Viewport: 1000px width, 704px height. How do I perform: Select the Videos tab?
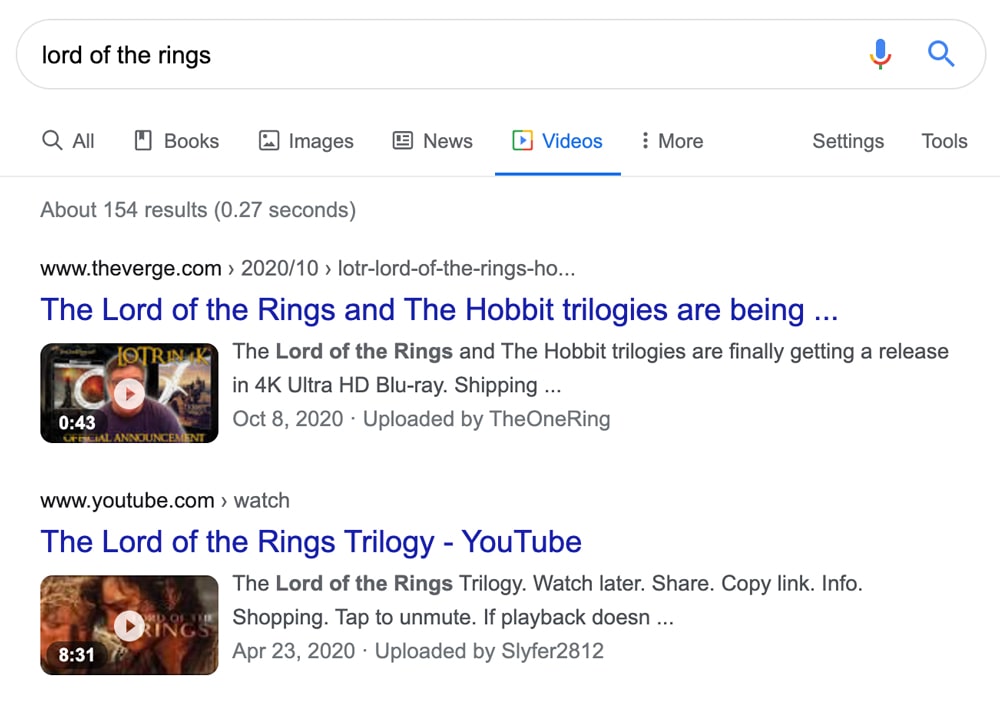point(558,141)
